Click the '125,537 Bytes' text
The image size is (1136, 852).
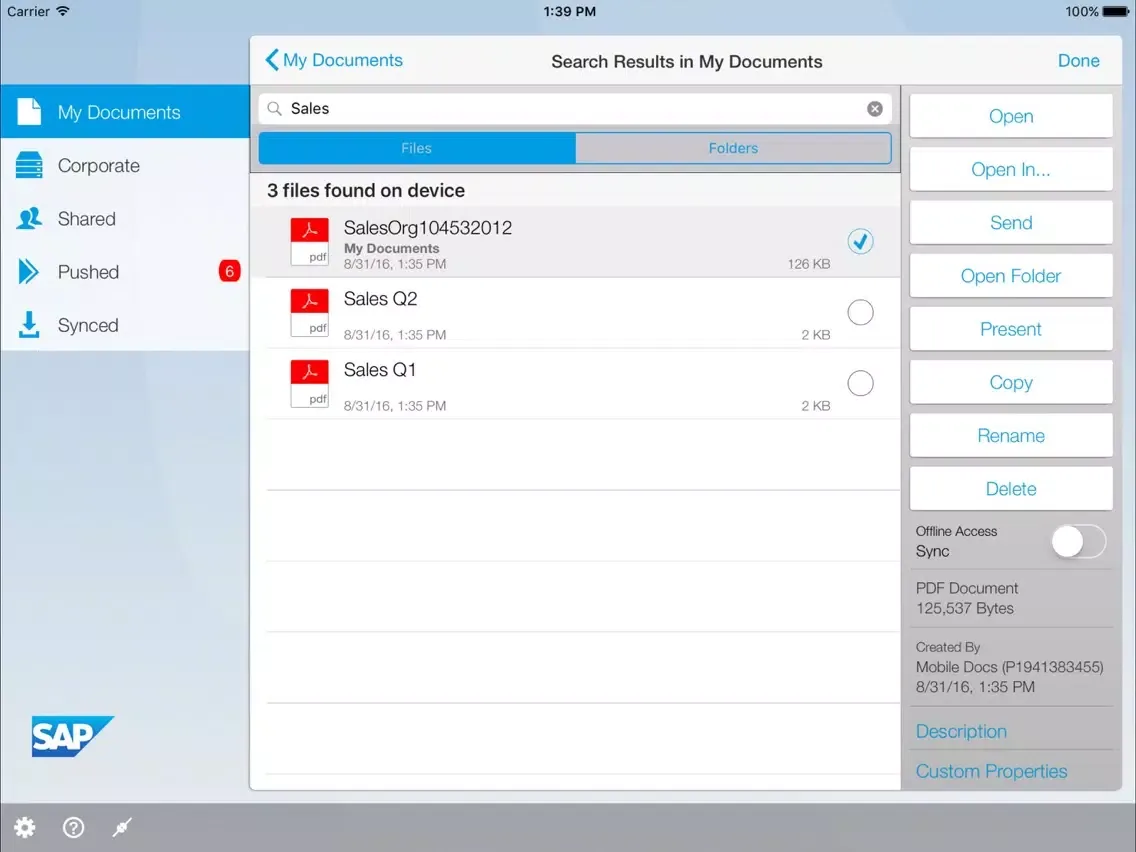click(x=964, y=608)
